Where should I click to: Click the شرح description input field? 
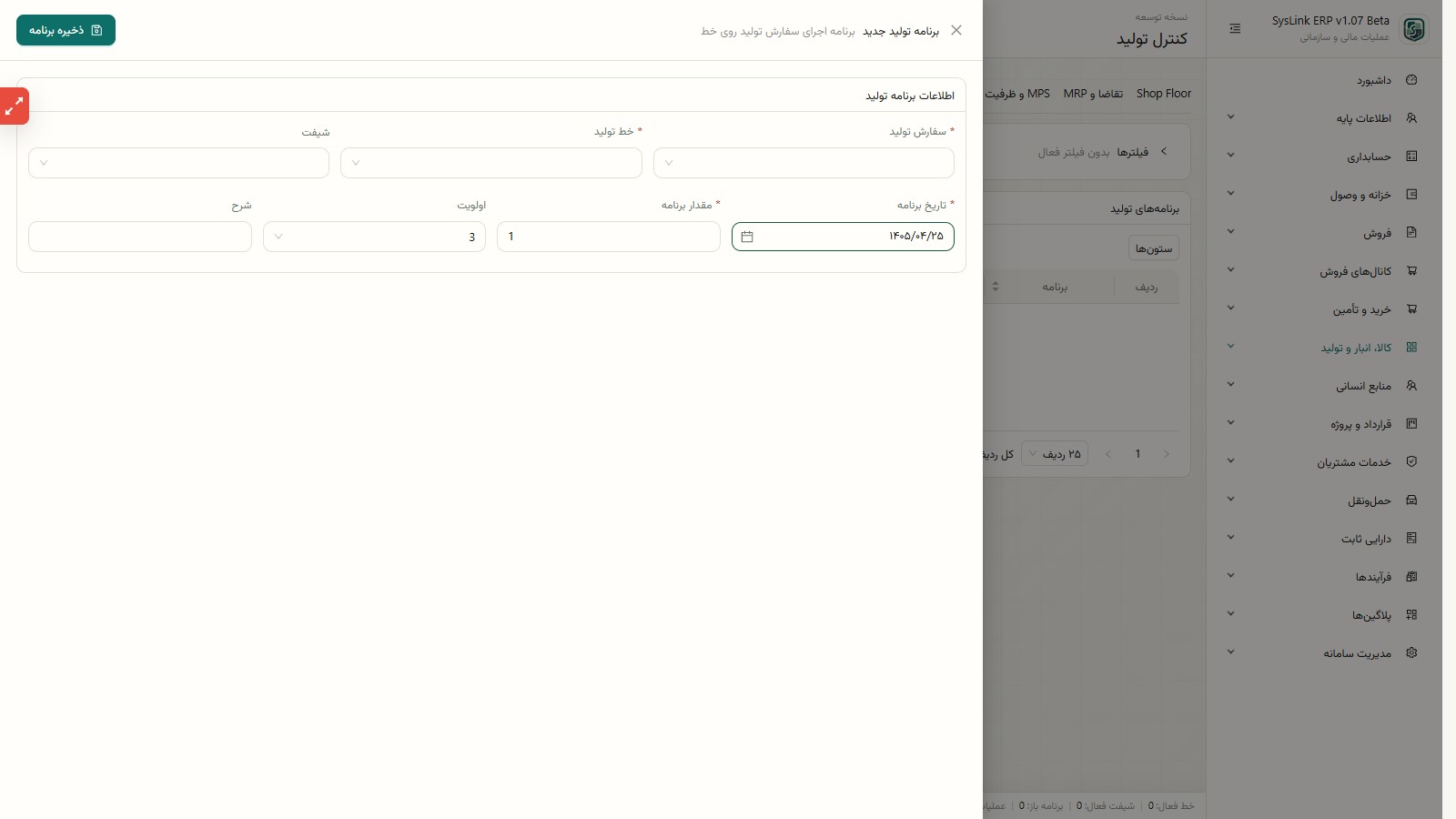(140, 237)
